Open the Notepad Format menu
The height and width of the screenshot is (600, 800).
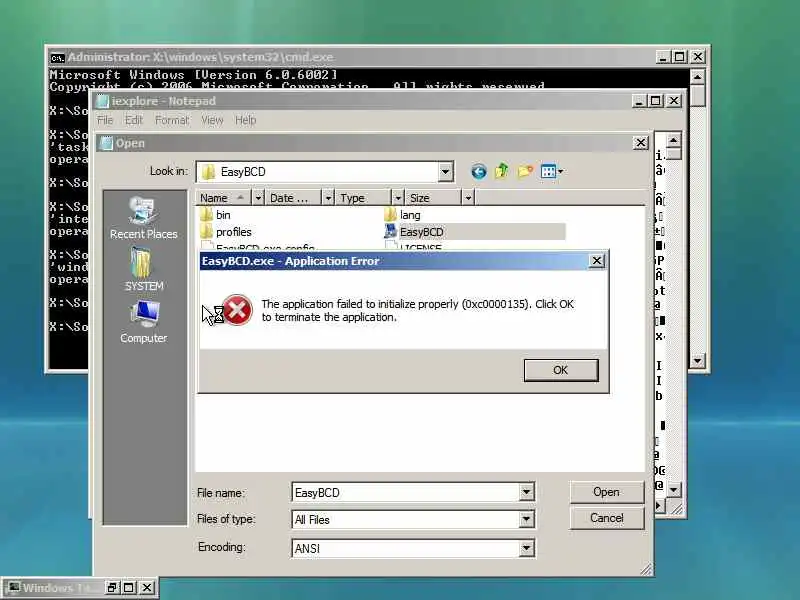point(172,120)
